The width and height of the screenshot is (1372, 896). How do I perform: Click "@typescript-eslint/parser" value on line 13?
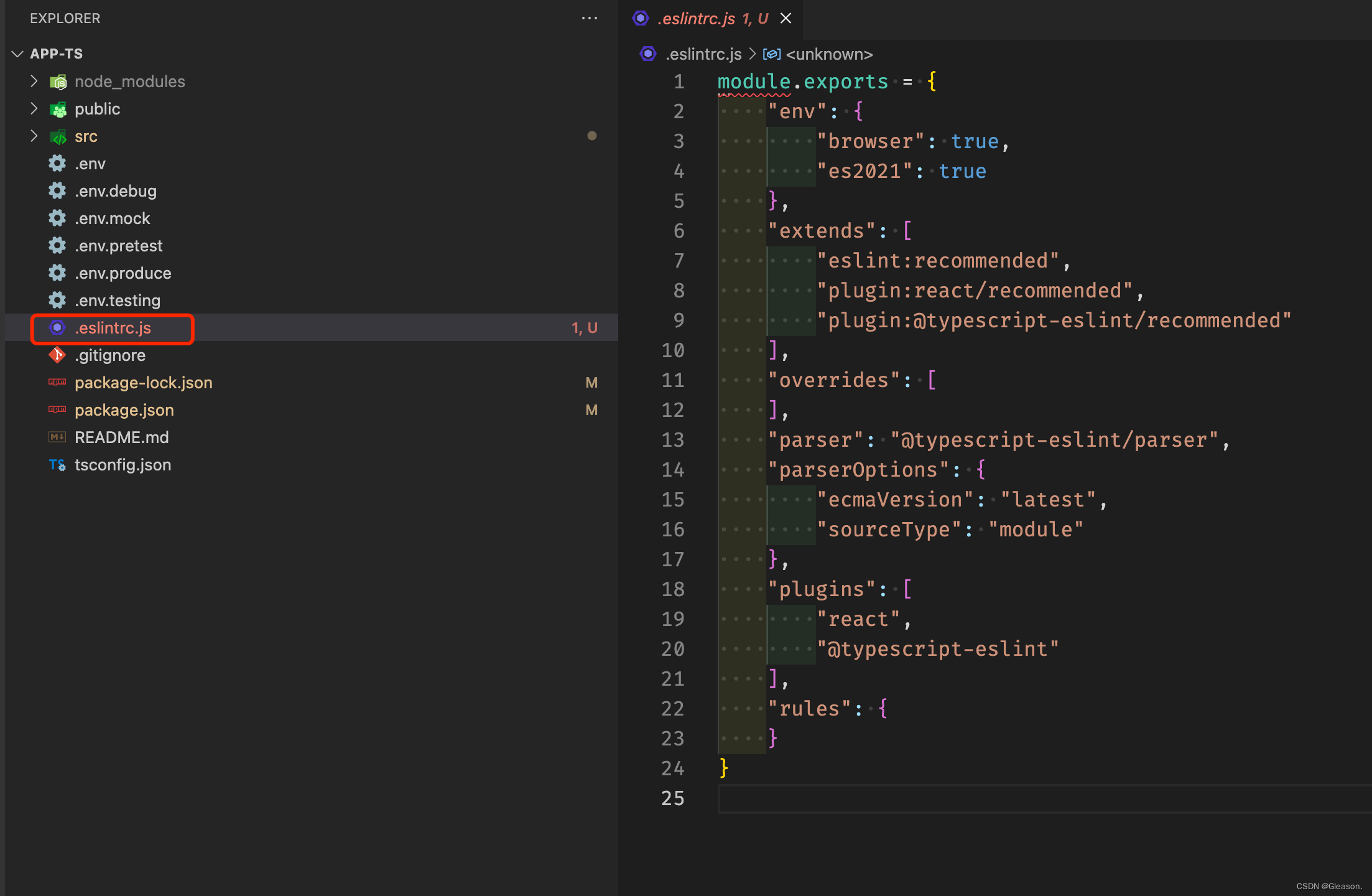click(1054, 440)
